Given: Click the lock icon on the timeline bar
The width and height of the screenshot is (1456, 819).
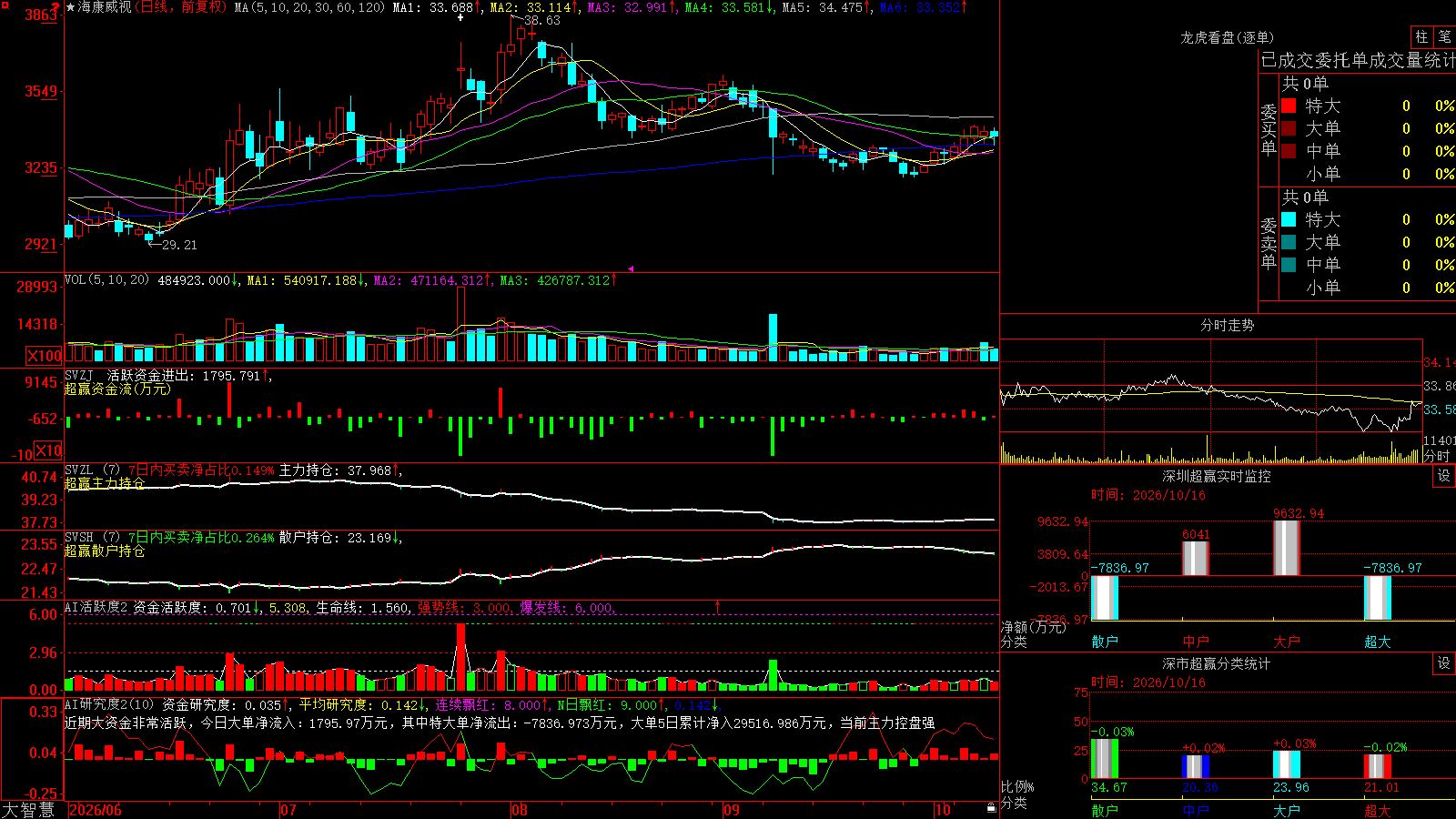Looking at the screenshot, I should pyautogui.click(x=991, y=807).
